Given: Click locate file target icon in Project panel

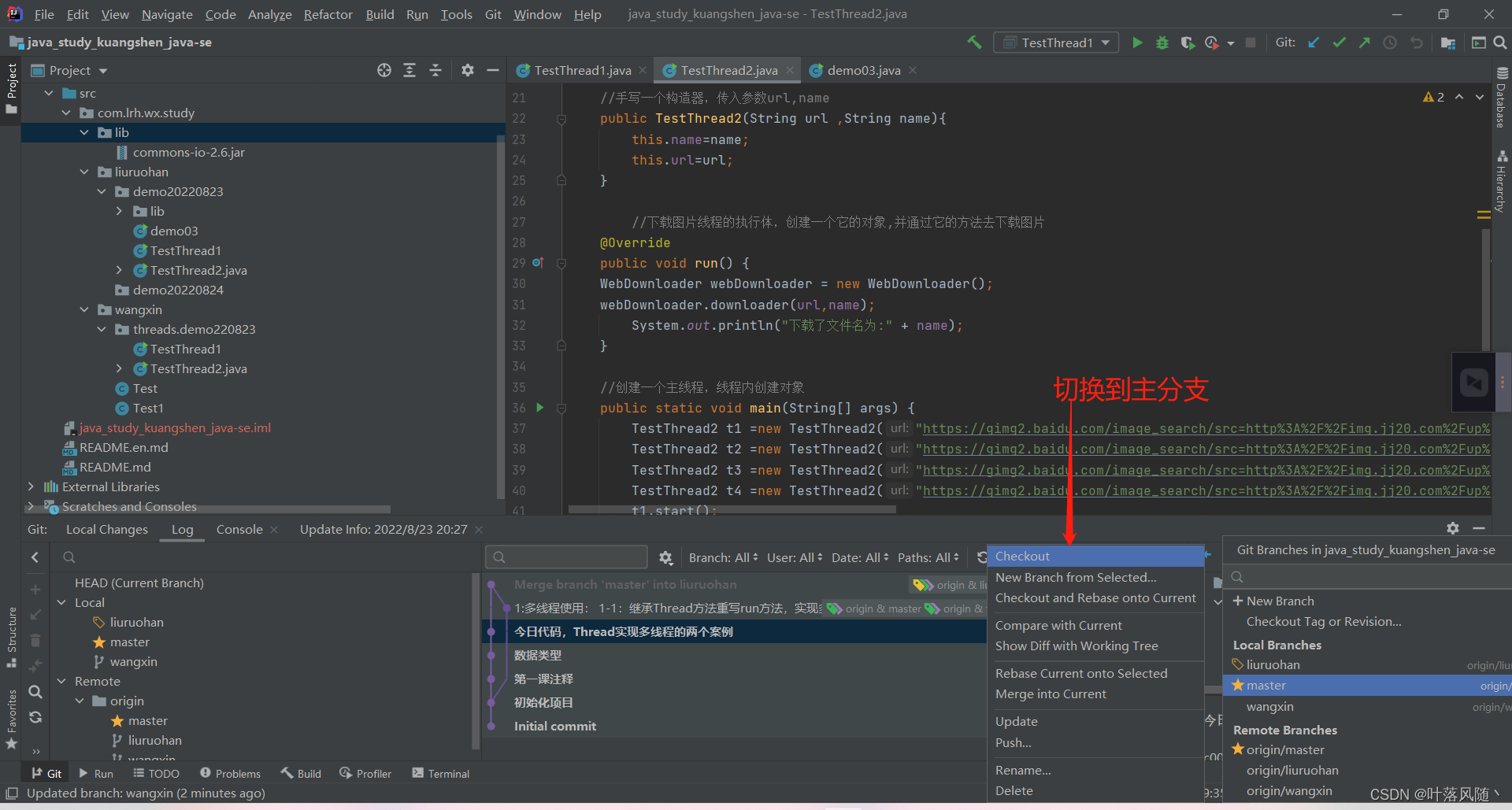Looking at the screenshot, I should coord(384,70).
